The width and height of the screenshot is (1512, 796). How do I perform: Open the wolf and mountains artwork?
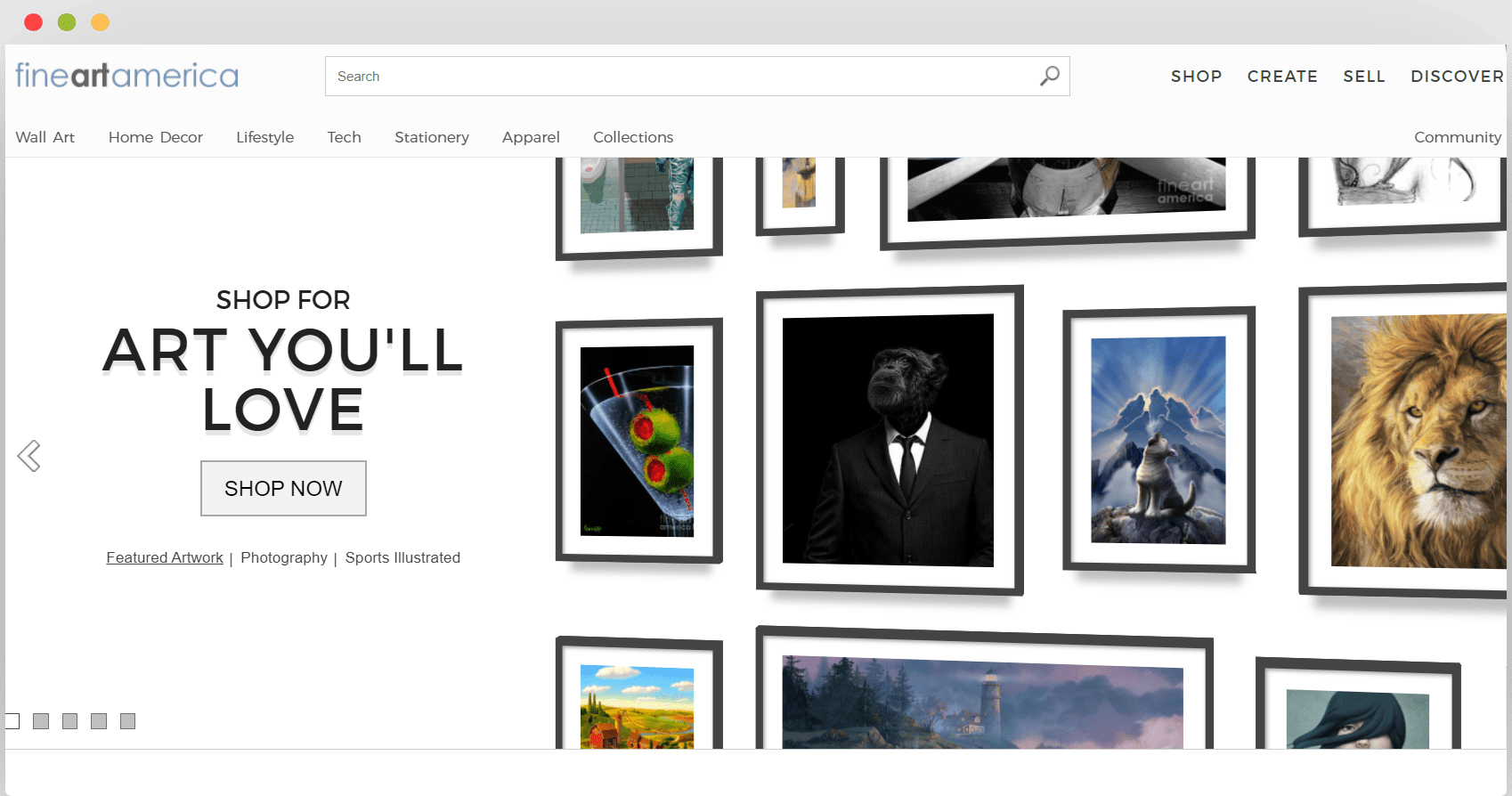click(x=1158, y=440)
